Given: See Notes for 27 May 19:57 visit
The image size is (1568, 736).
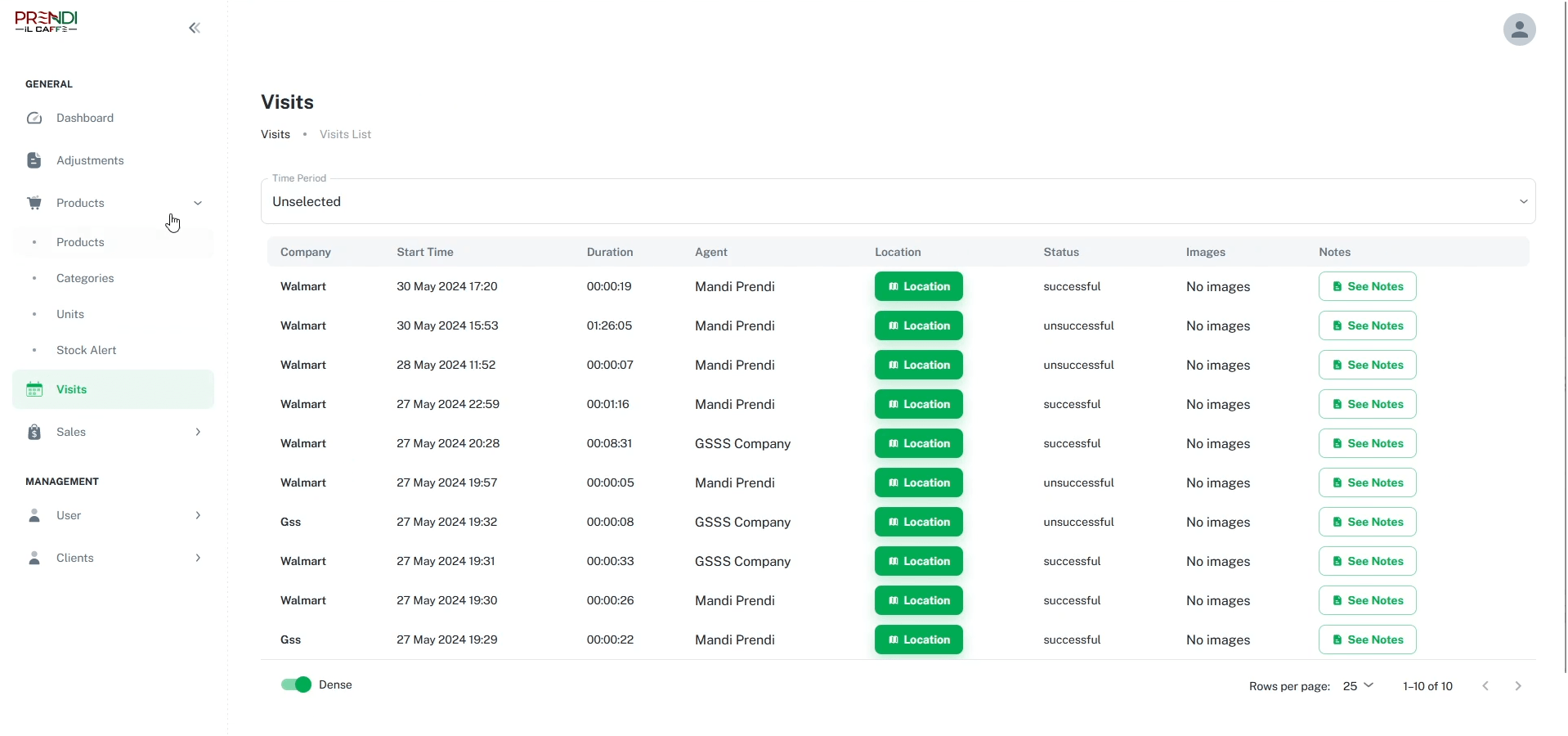Looking at the screenshot, I should (x=1367, y=482).
